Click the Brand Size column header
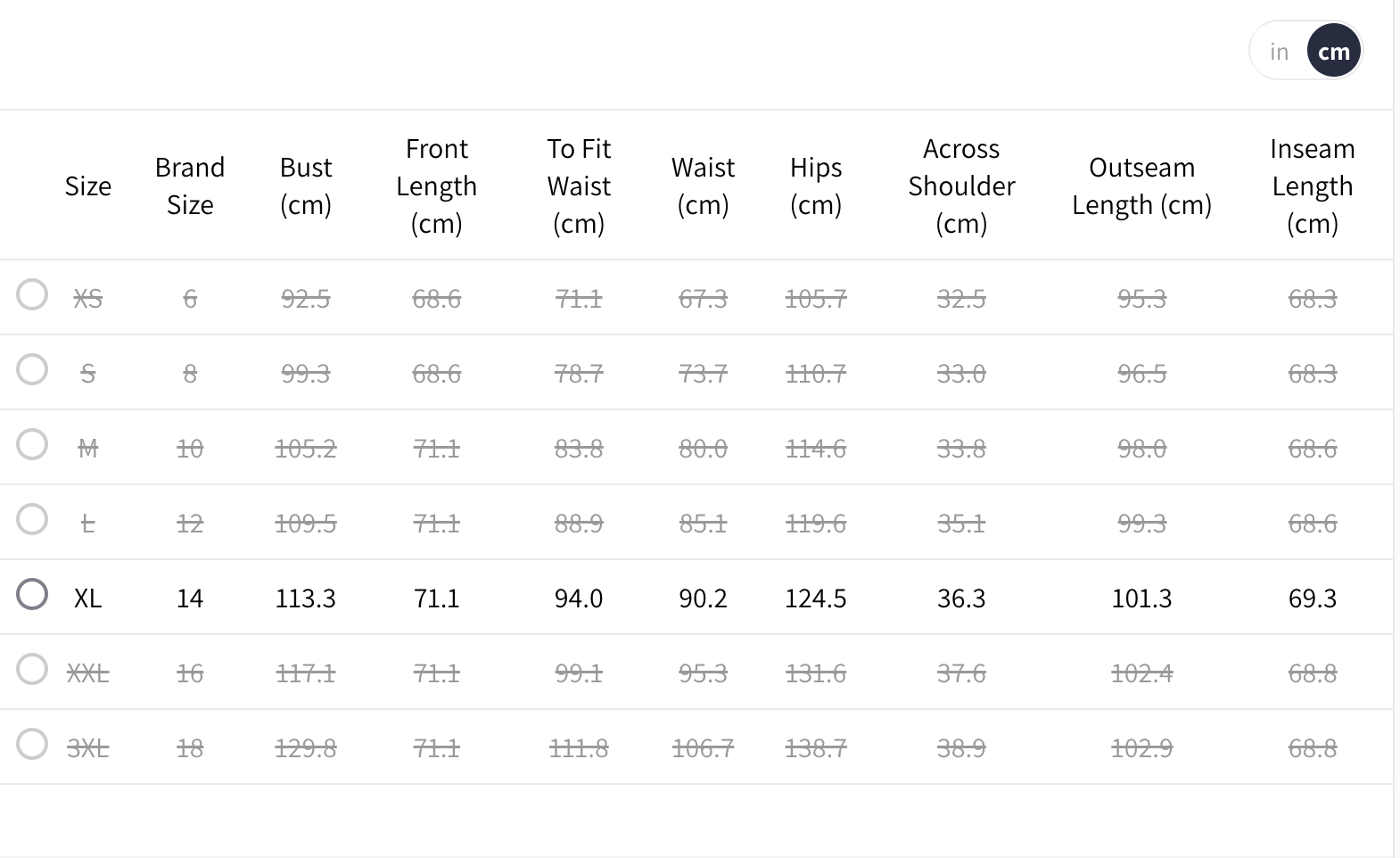This screenshot has height=858, width=1400. 190,186
